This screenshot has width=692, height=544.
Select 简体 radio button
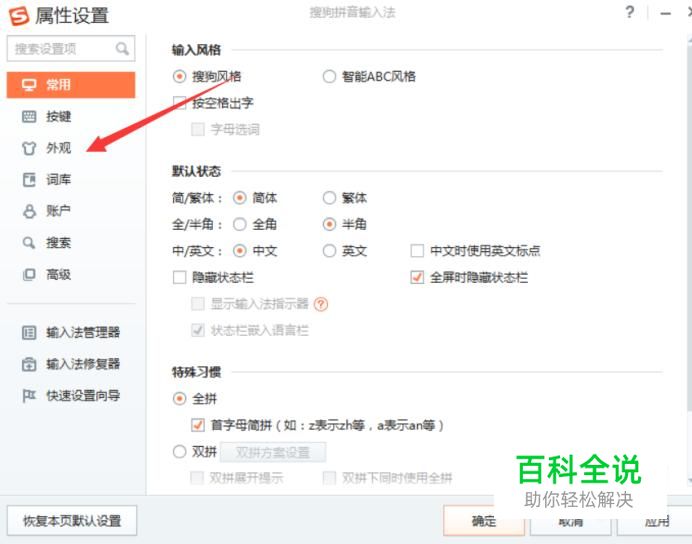click(240, 198)
